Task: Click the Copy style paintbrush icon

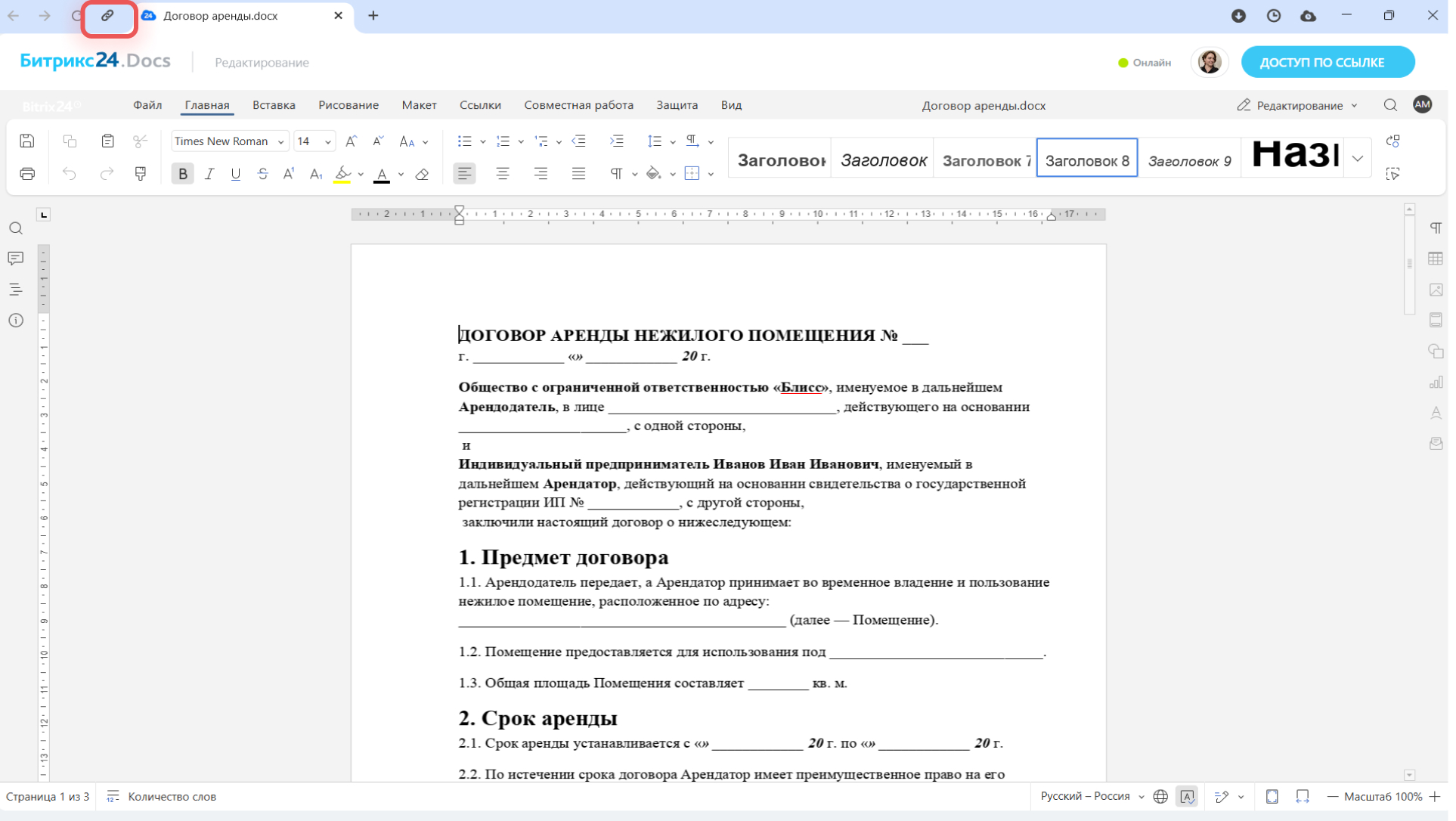Action: click(141, 175)
